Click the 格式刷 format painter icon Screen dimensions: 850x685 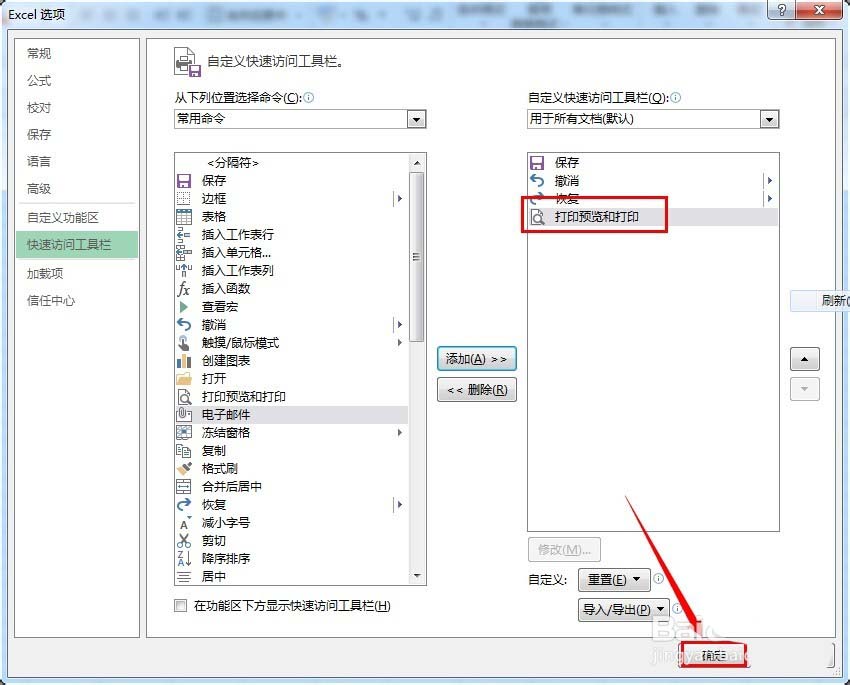tap(184, 468)
